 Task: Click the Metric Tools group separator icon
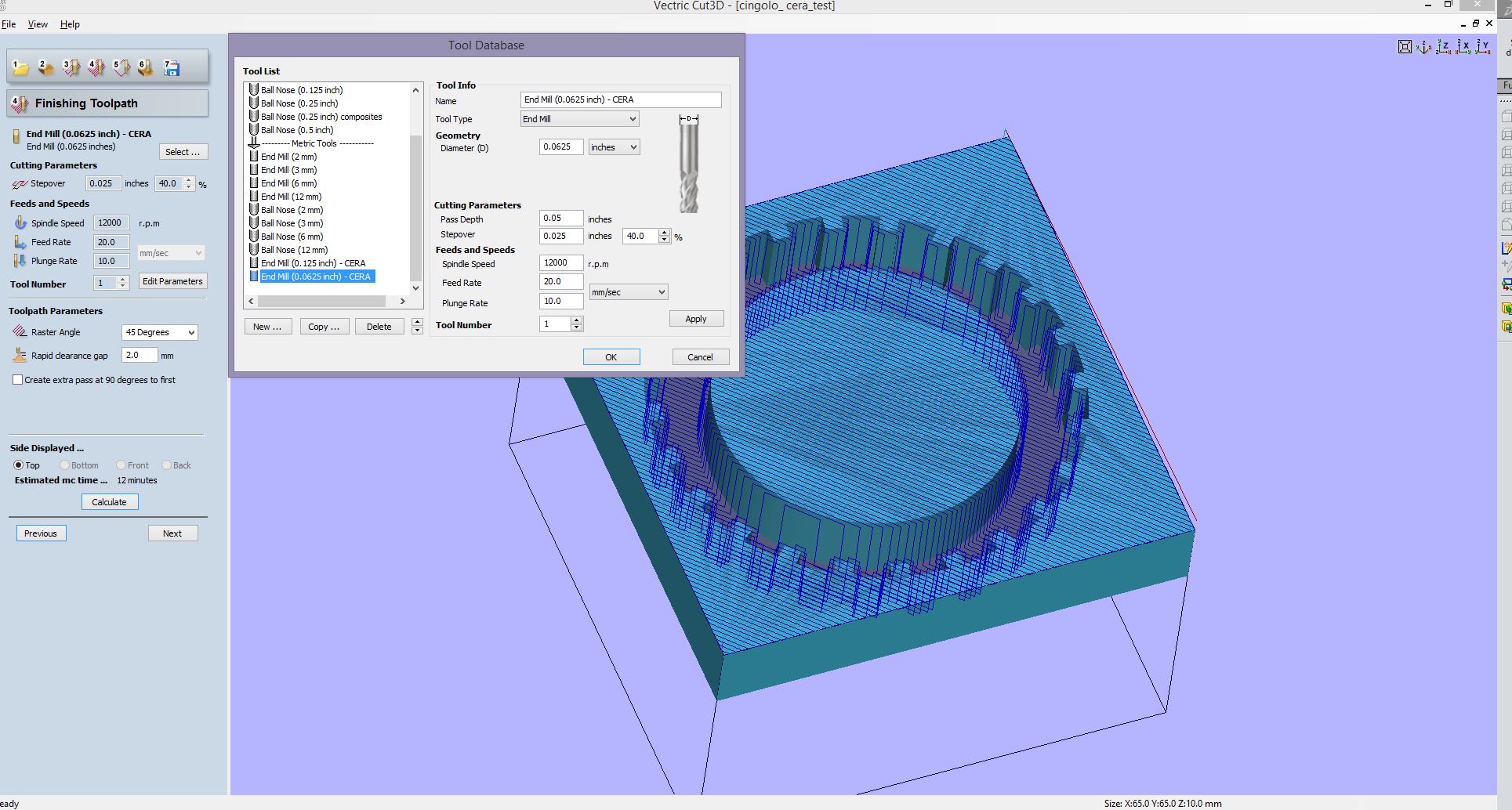254,143
